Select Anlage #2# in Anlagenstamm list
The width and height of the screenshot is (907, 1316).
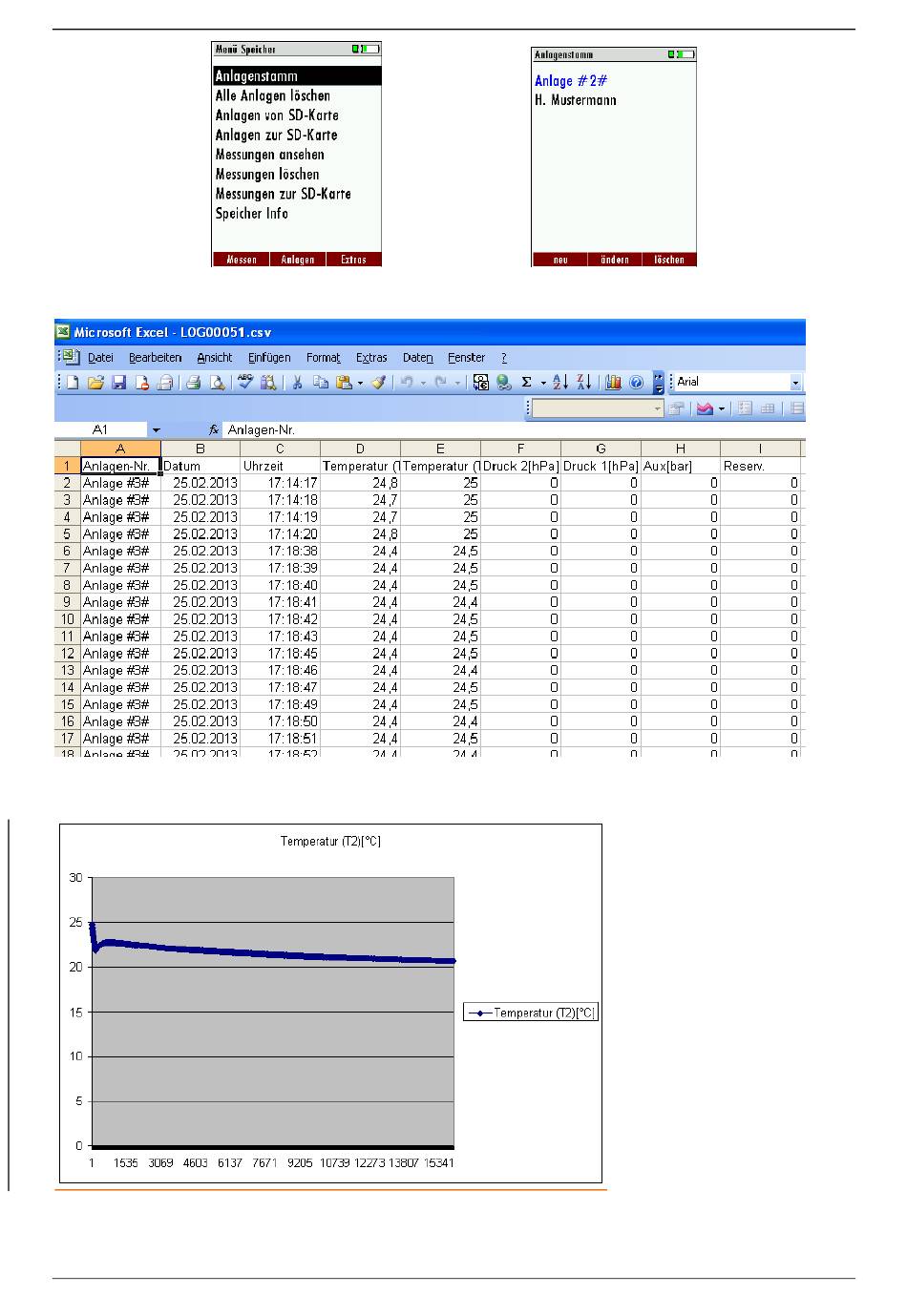pyautogui.click(x=571, y=81)
